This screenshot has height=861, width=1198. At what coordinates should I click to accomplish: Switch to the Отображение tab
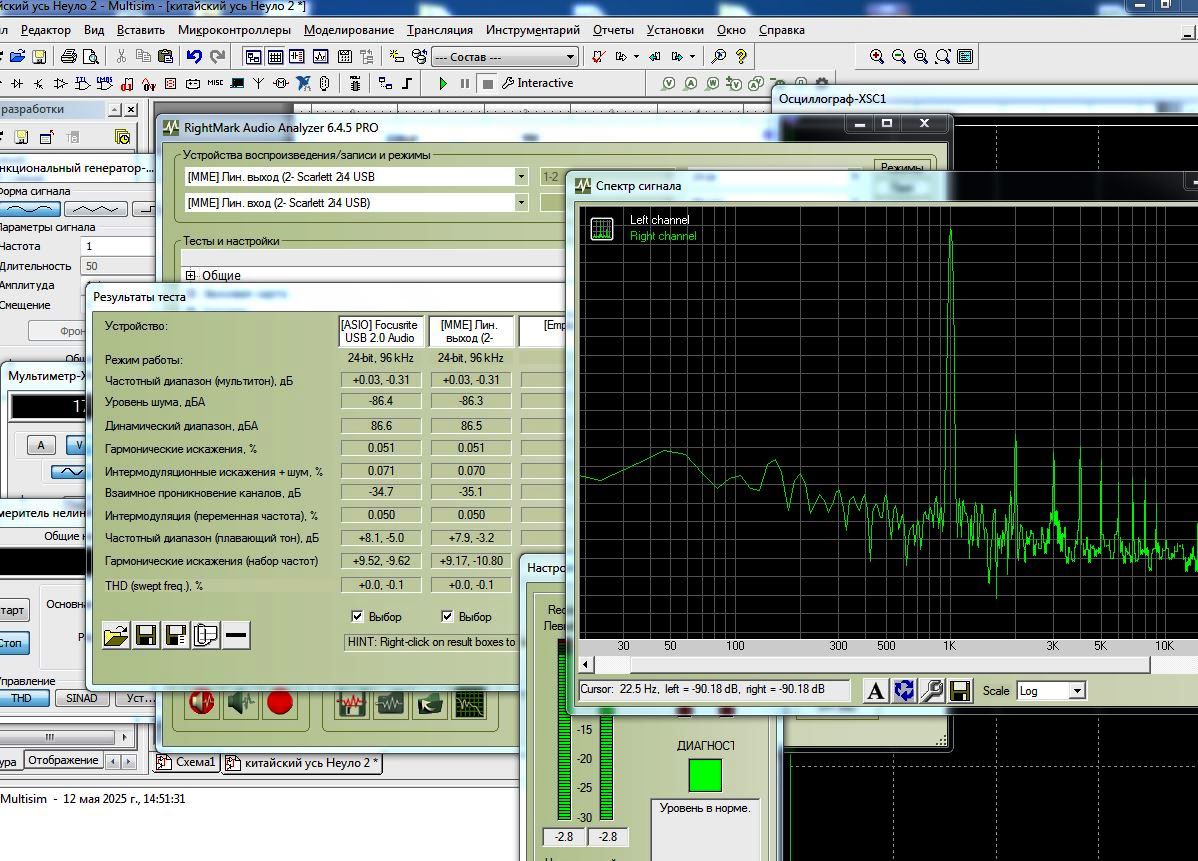[63, 761]
